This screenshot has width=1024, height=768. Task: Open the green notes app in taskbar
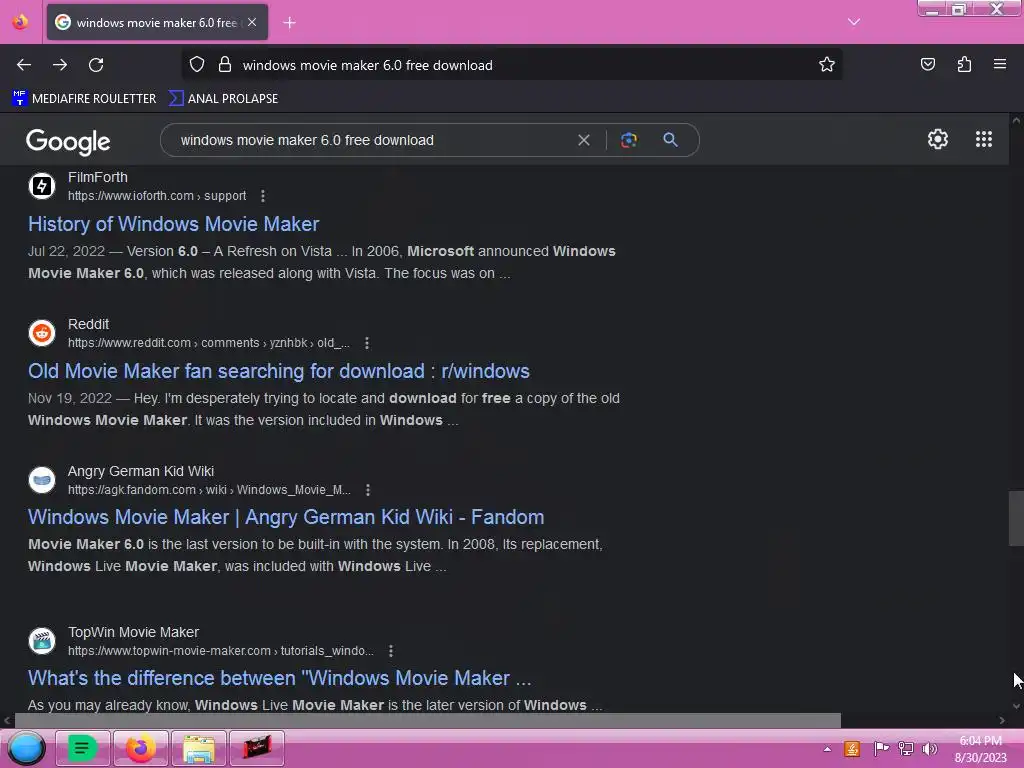(83, 748)
